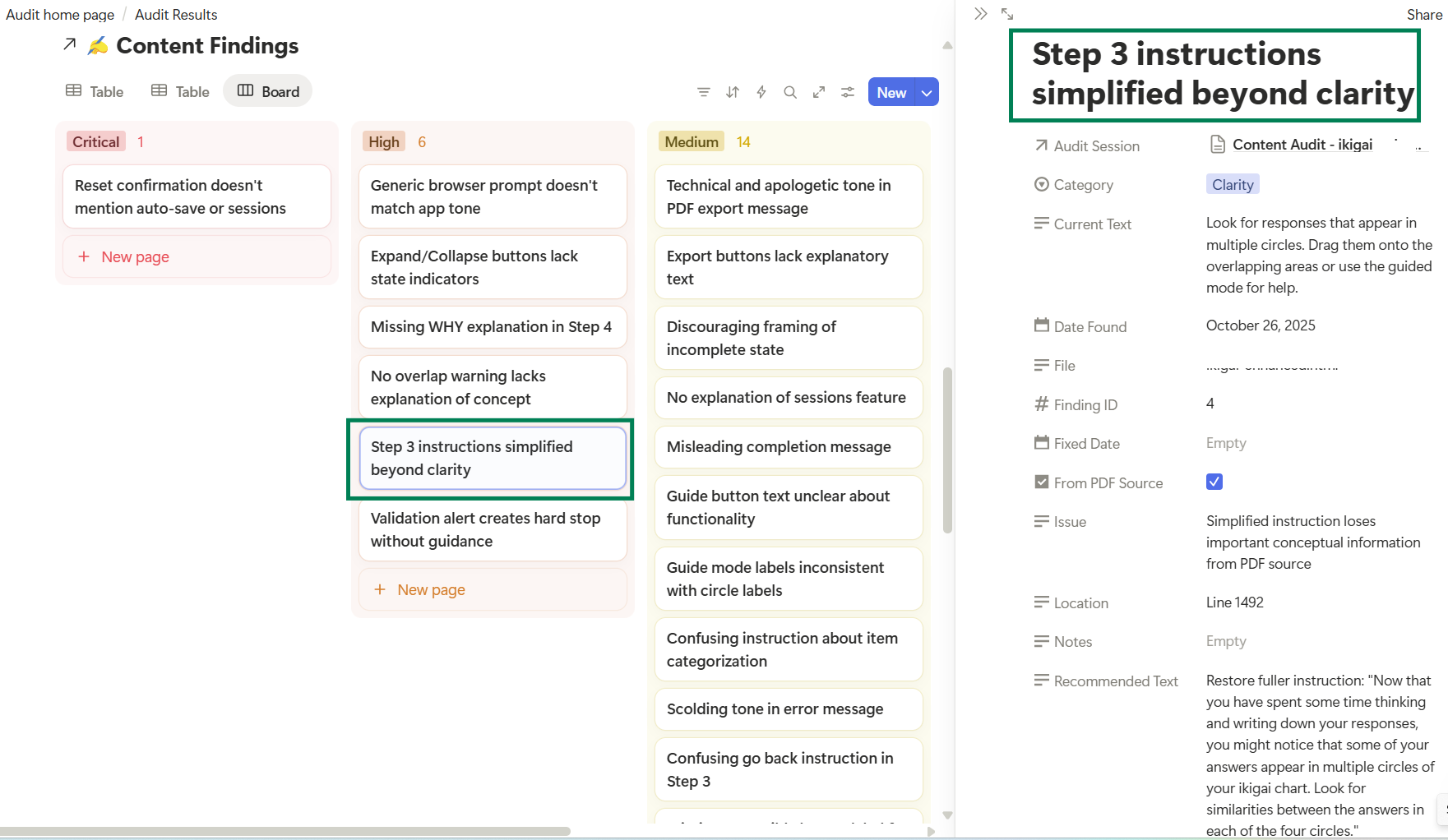Open database automations via lightning icon
This screenshot has width=1448, height=840.
coord(761,91)
